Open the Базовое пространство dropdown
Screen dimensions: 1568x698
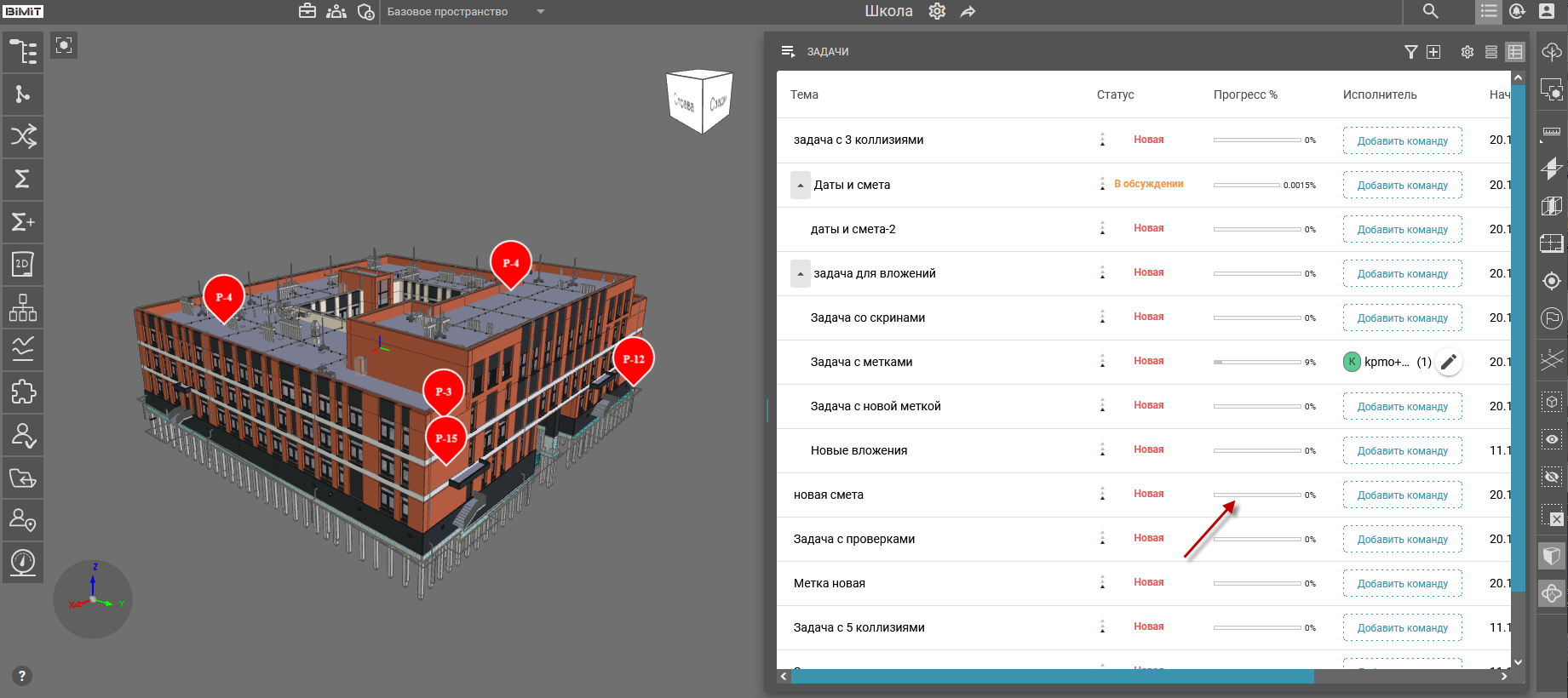540,12
